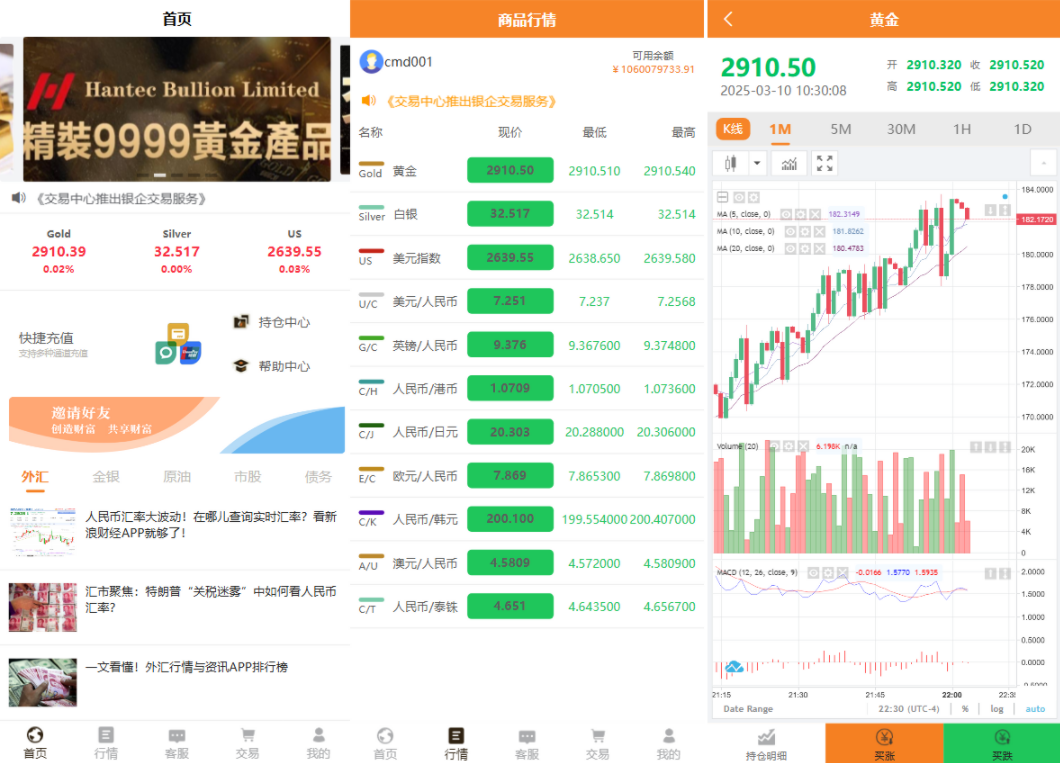Click the cmd001 user avatar
This screenshot has width=1060, height=763.
[x=370, y=61]
